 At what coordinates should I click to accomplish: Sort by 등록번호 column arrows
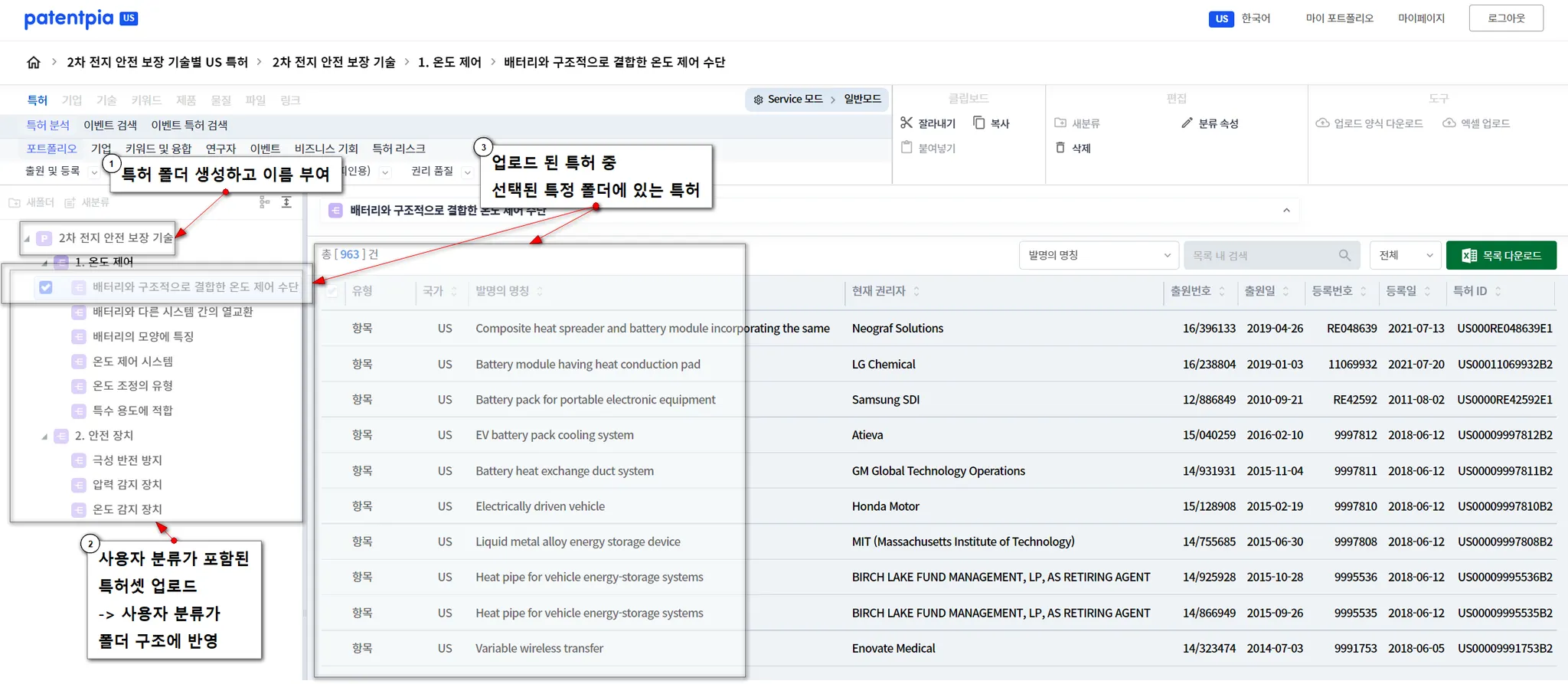1363,291
